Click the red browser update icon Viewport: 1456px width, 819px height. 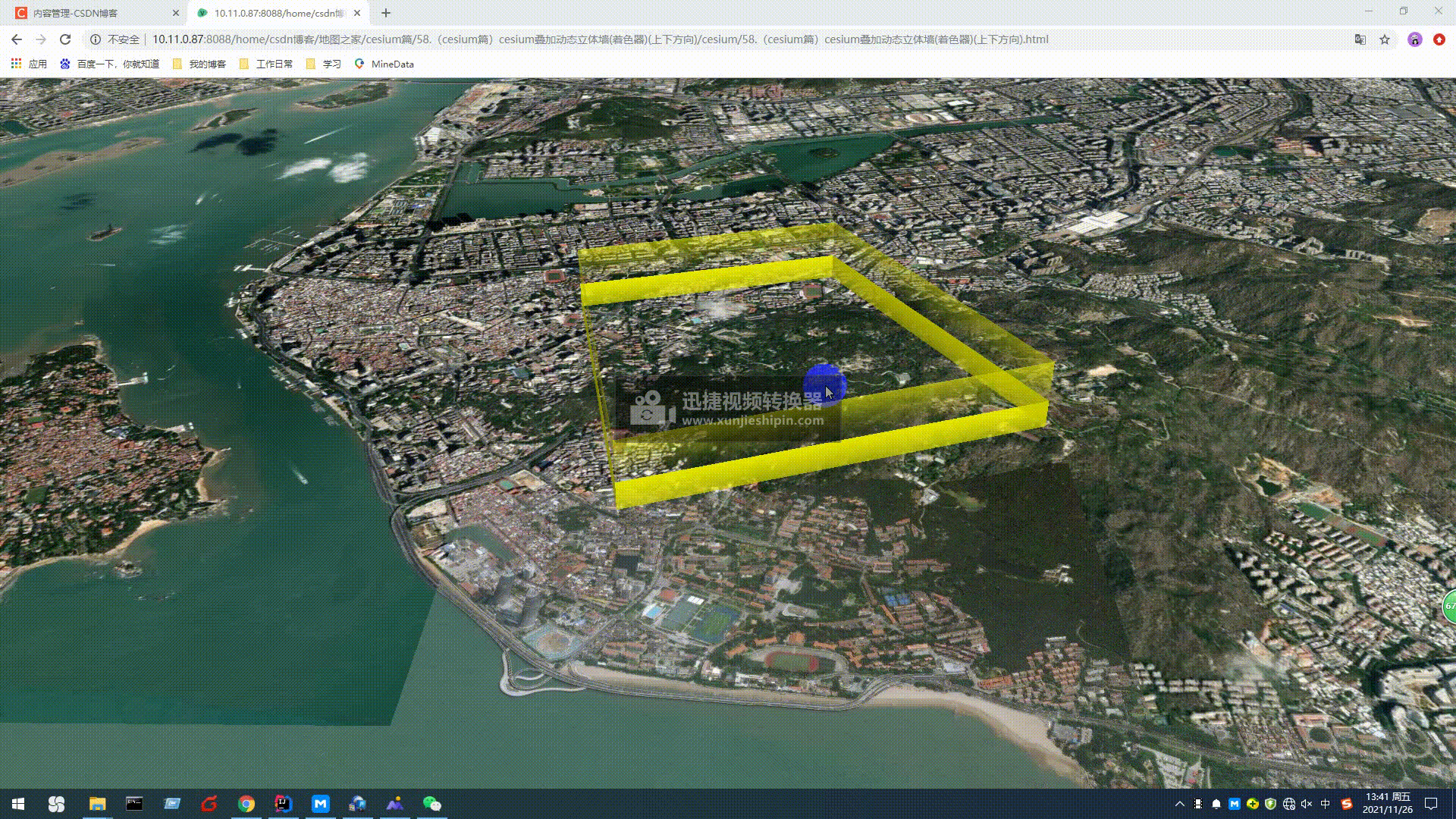tap(1439, 39)
